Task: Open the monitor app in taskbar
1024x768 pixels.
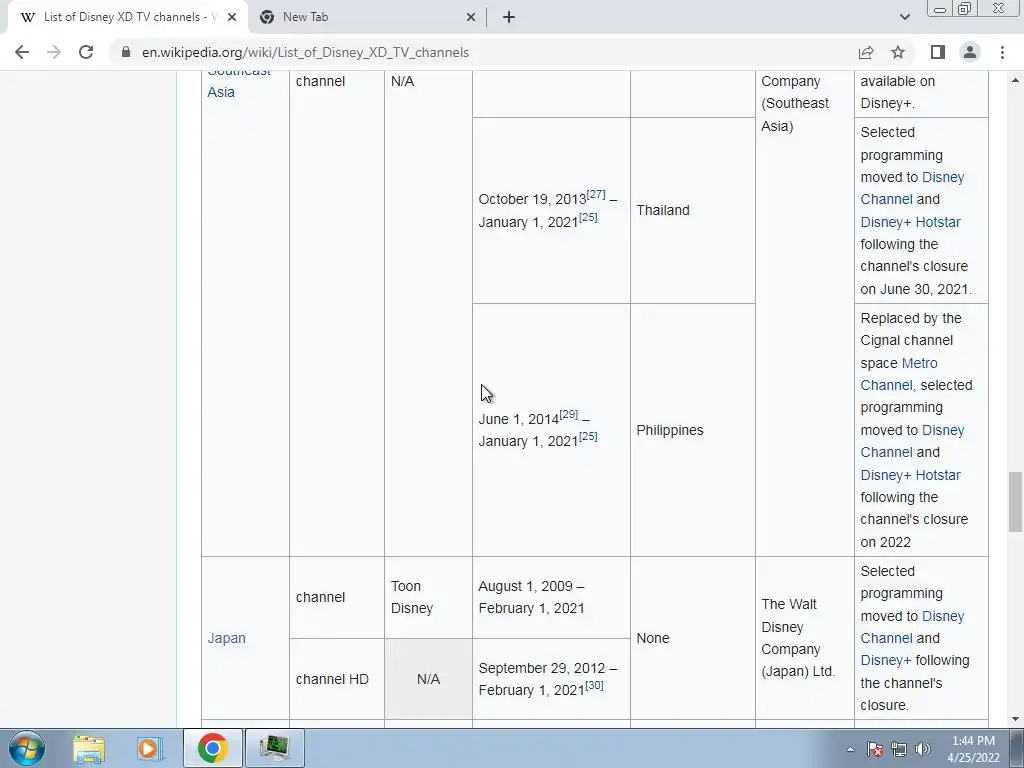Action: pyautogui.click(x=274, y=748)
